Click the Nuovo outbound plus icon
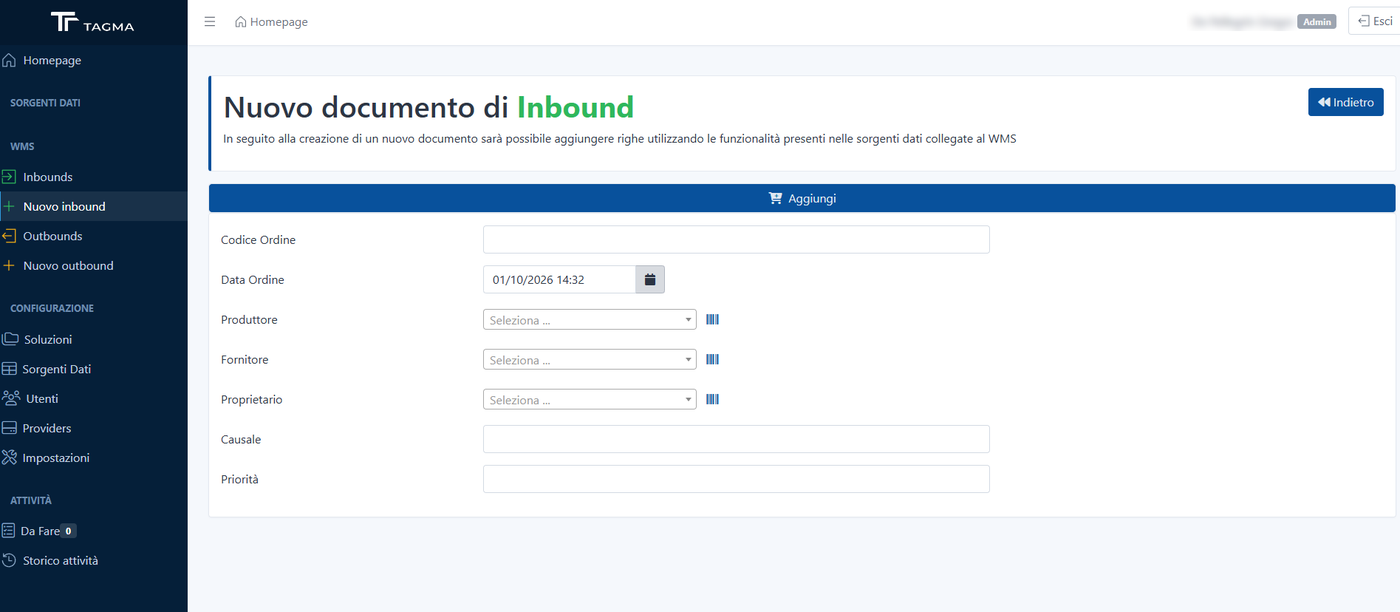The image size is (1400, 612). (9, 265)
